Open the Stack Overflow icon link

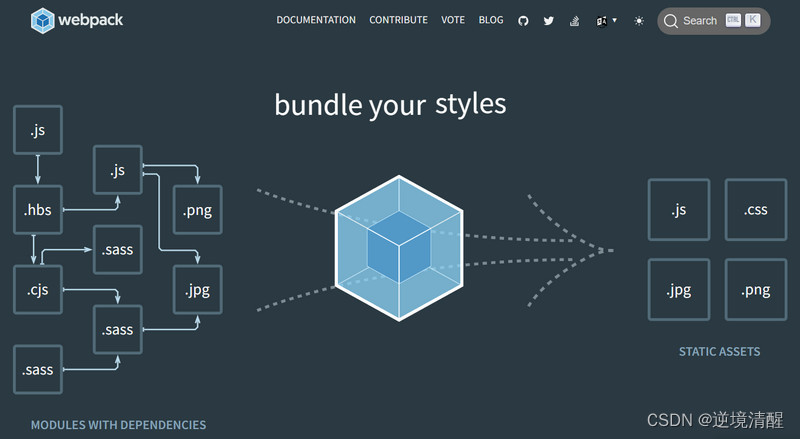click(x=574, y=21)
